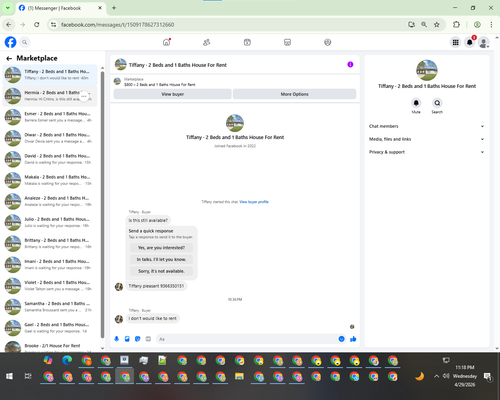This screenshot has height=400, width=500.
Task: Open the notifications bell icon
Action: click(470, 42)
